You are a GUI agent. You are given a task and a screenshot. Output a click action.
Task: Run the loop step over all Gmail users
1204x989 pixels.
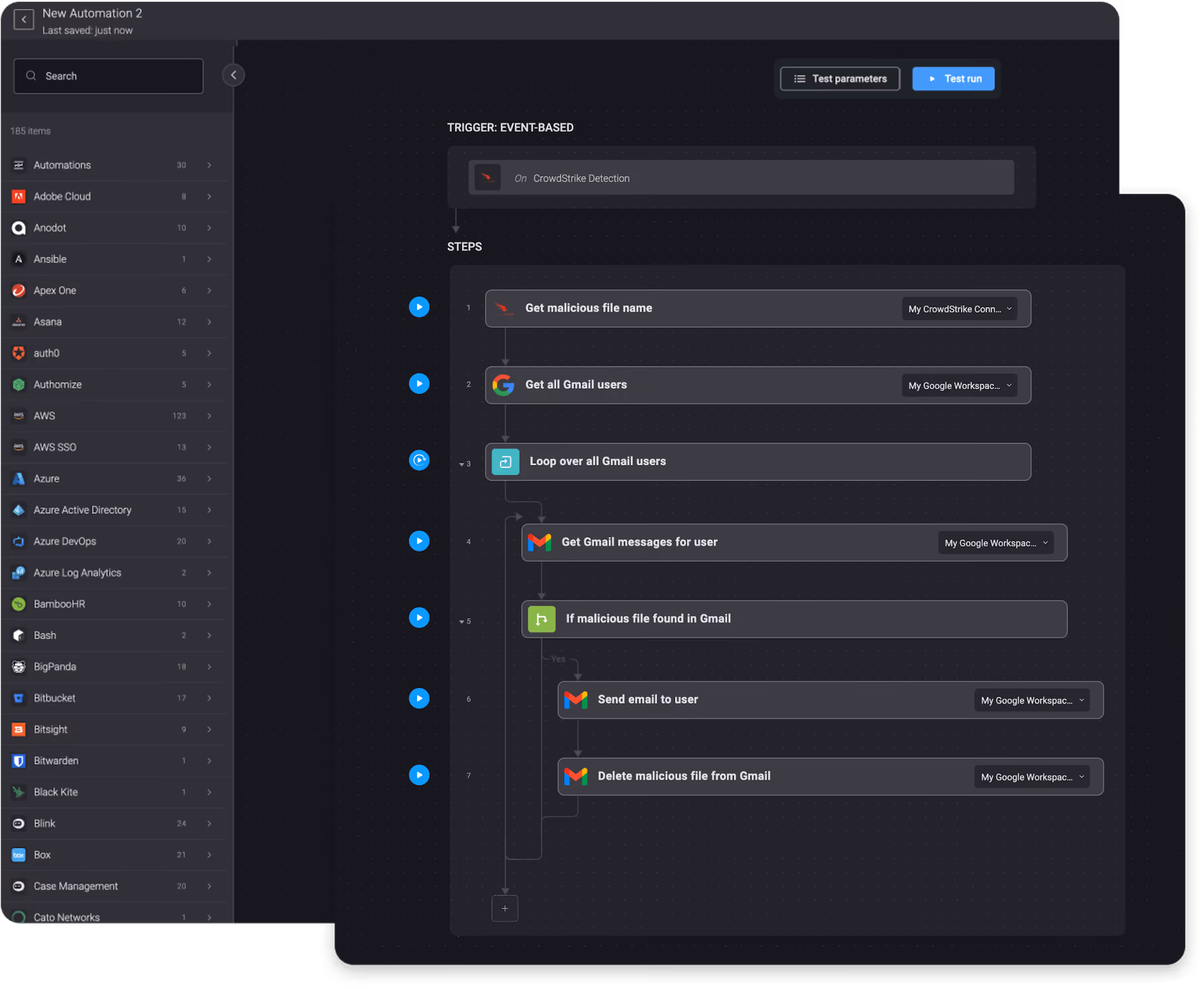[419, 461]
